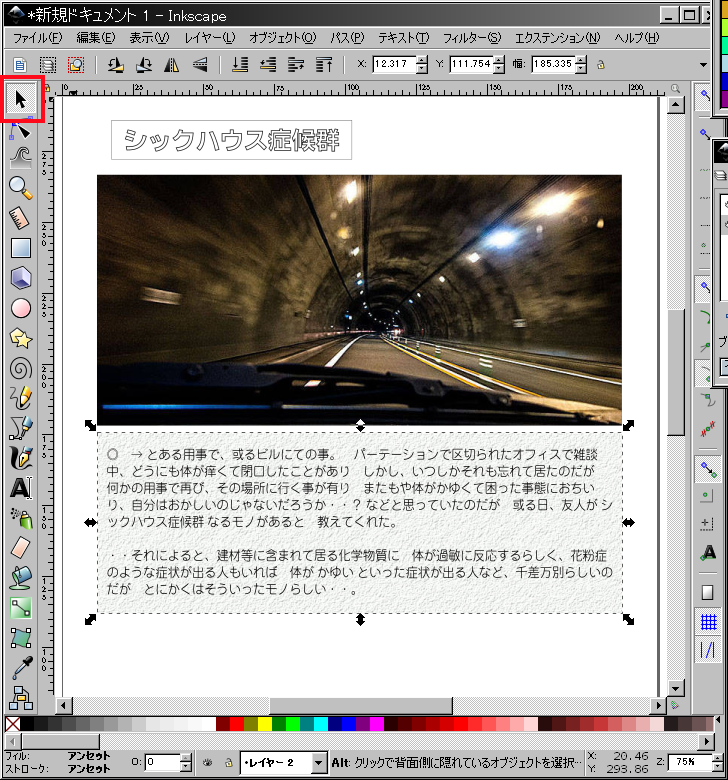Rotate selection 90 degrees clockwise
The width and height of the screenshot is (728, 780).
coord(144,65)
